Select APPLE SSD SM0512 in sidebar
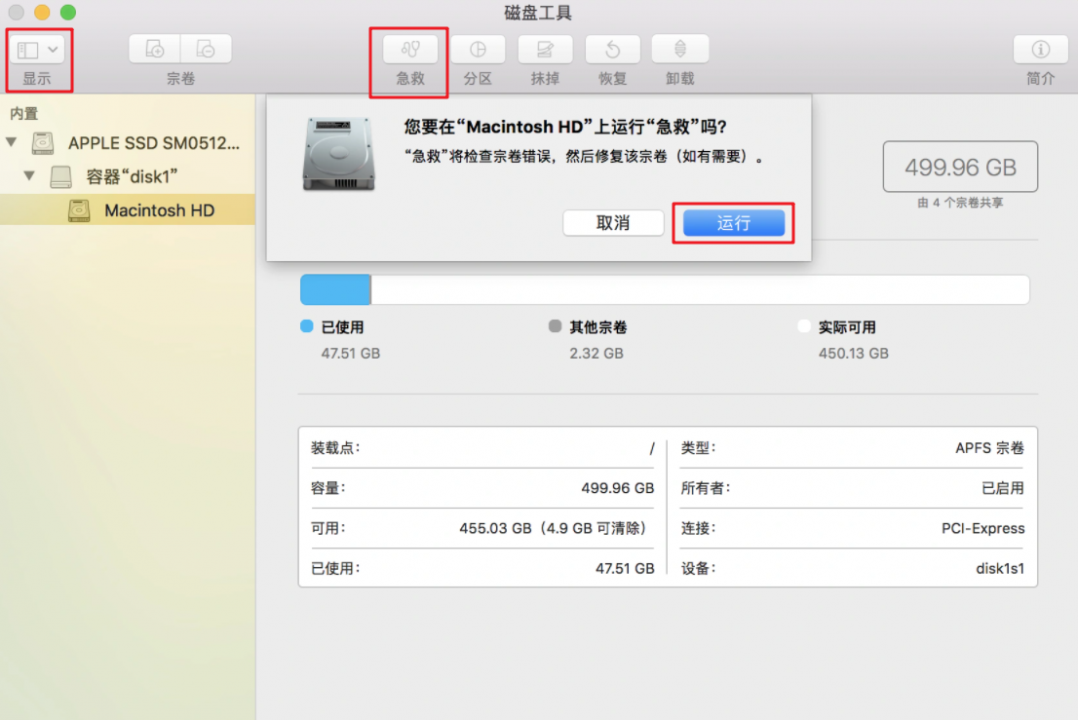The width and height of the screenshot is (1078, 720). tap(154, 143)
